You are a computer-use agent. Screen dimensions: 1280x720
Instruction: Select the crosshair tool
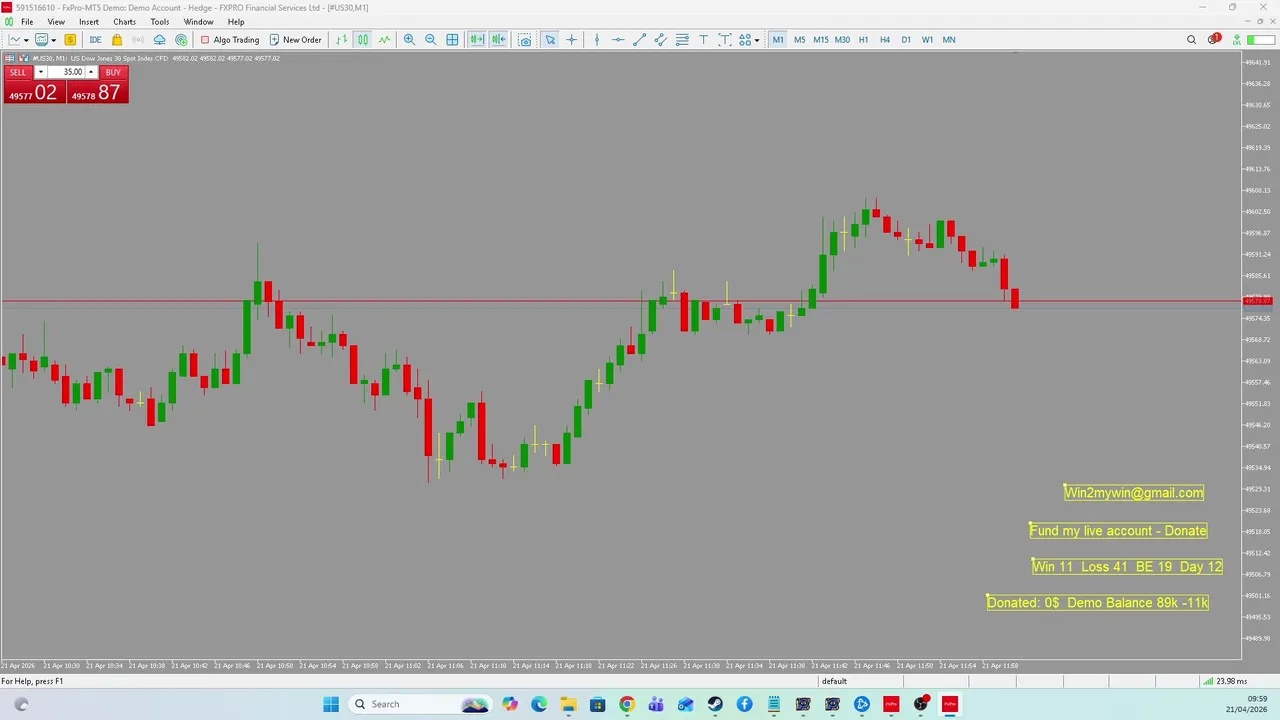pos(572,40)
